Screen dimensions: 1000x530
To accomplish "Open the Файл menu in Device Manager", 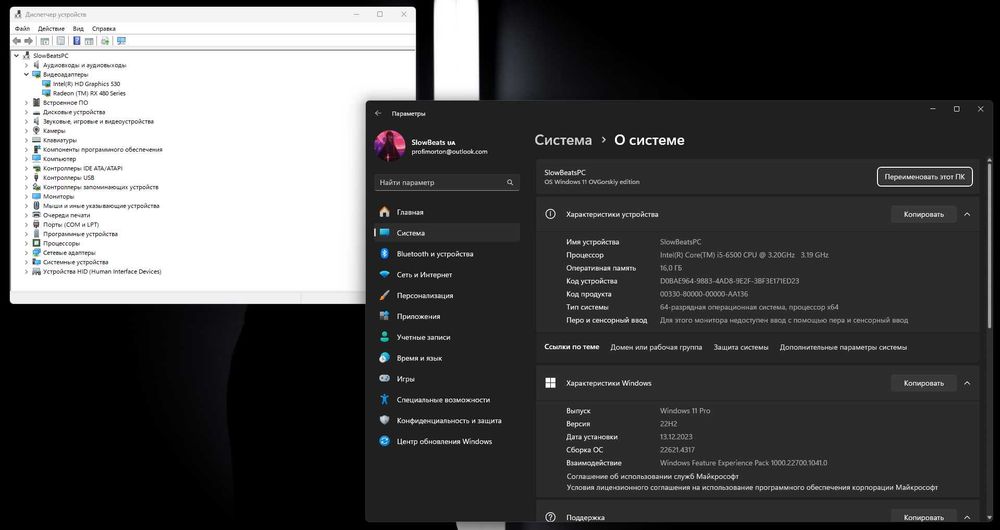I will [x=22, y=29].
